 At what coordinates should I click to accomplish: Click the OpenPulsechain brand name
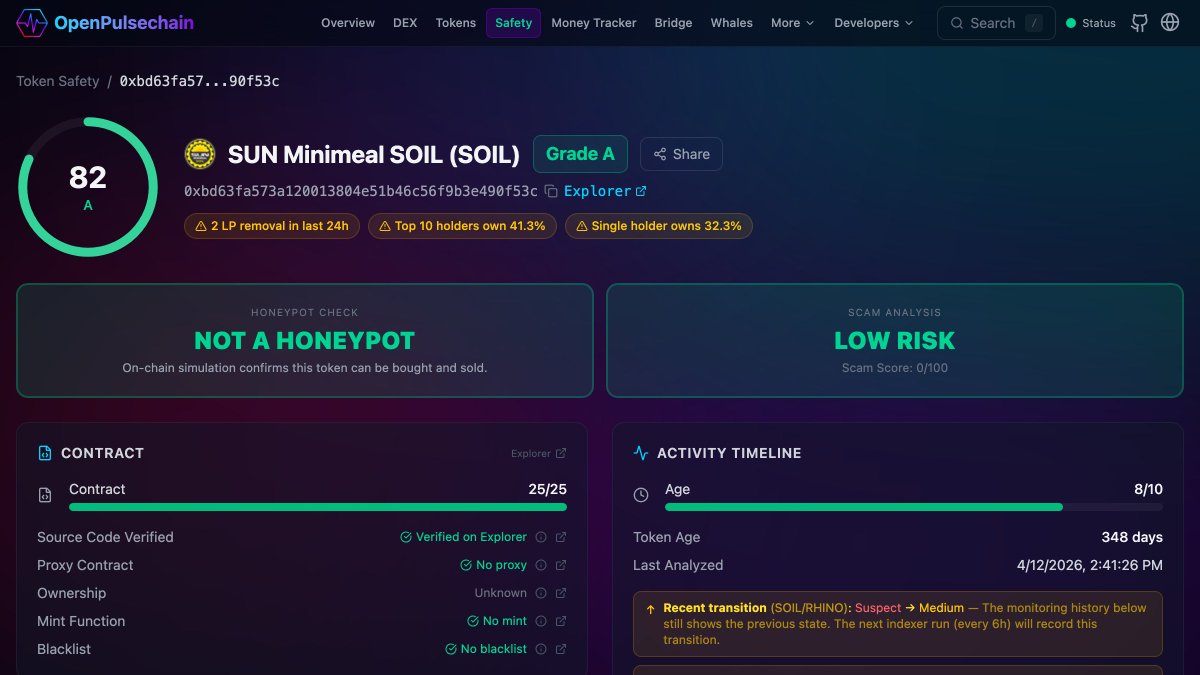click(124, 22)
